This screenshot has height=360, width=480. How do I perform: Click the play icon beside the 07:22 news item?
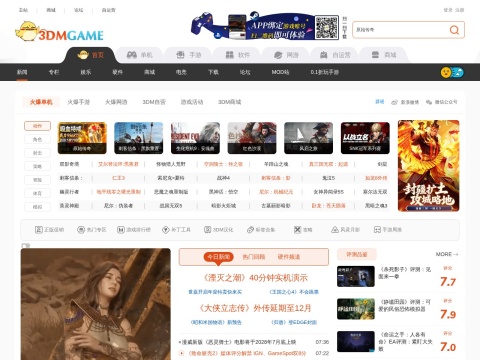point(182,353)
